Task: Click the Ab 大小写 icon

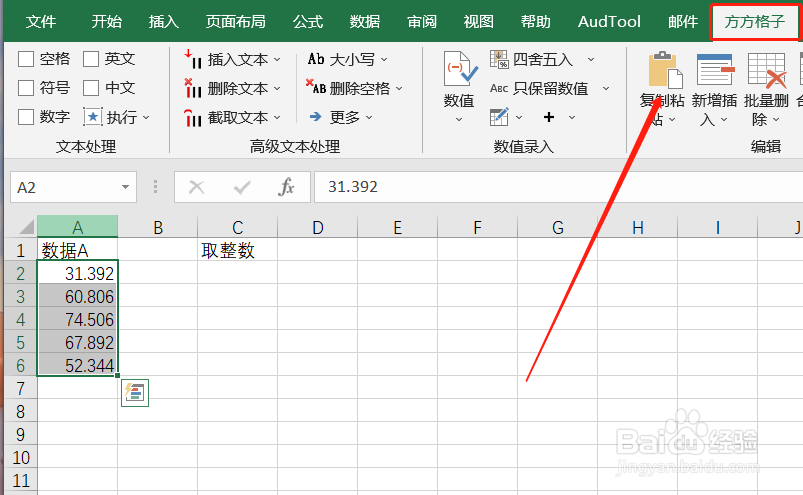Action: point(316,59)
